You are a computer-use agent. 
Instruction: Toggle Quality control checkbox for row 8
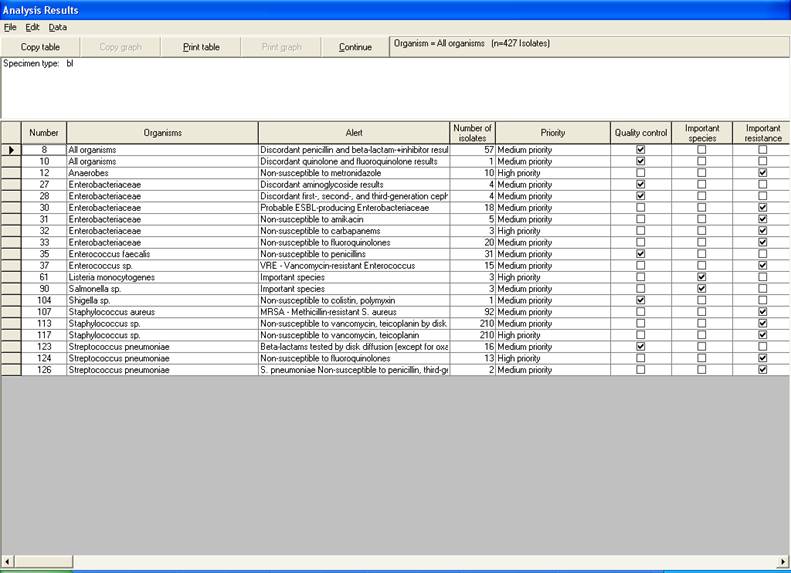pyautogui.click(x=641, y=150)
